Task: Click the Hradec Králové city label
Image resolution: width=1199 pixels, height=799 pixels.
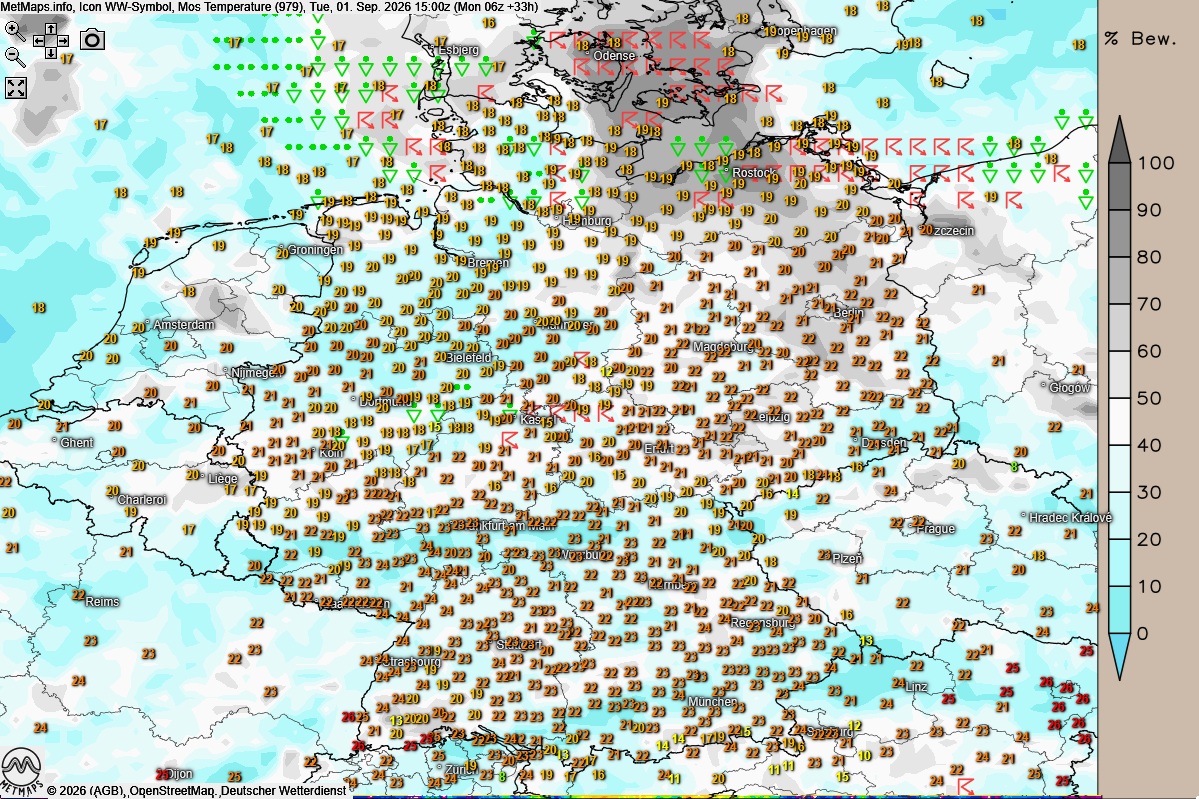Action: [x=1070, y=518]
